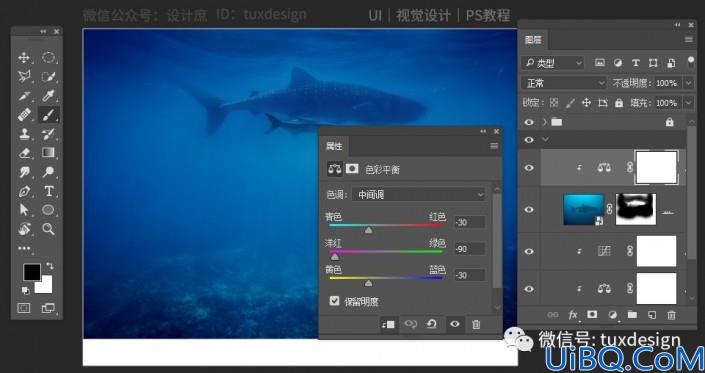Select the Path Selection arrow tool

(24, 210)
